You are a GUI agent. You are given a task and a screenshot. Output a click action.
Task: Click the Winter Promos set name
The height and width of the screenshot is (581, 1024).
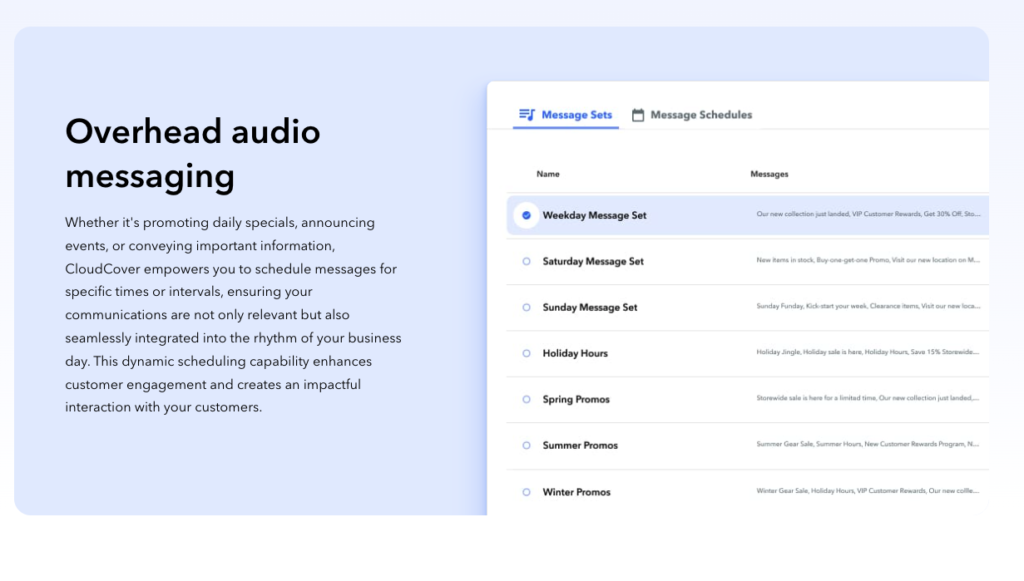576,492
